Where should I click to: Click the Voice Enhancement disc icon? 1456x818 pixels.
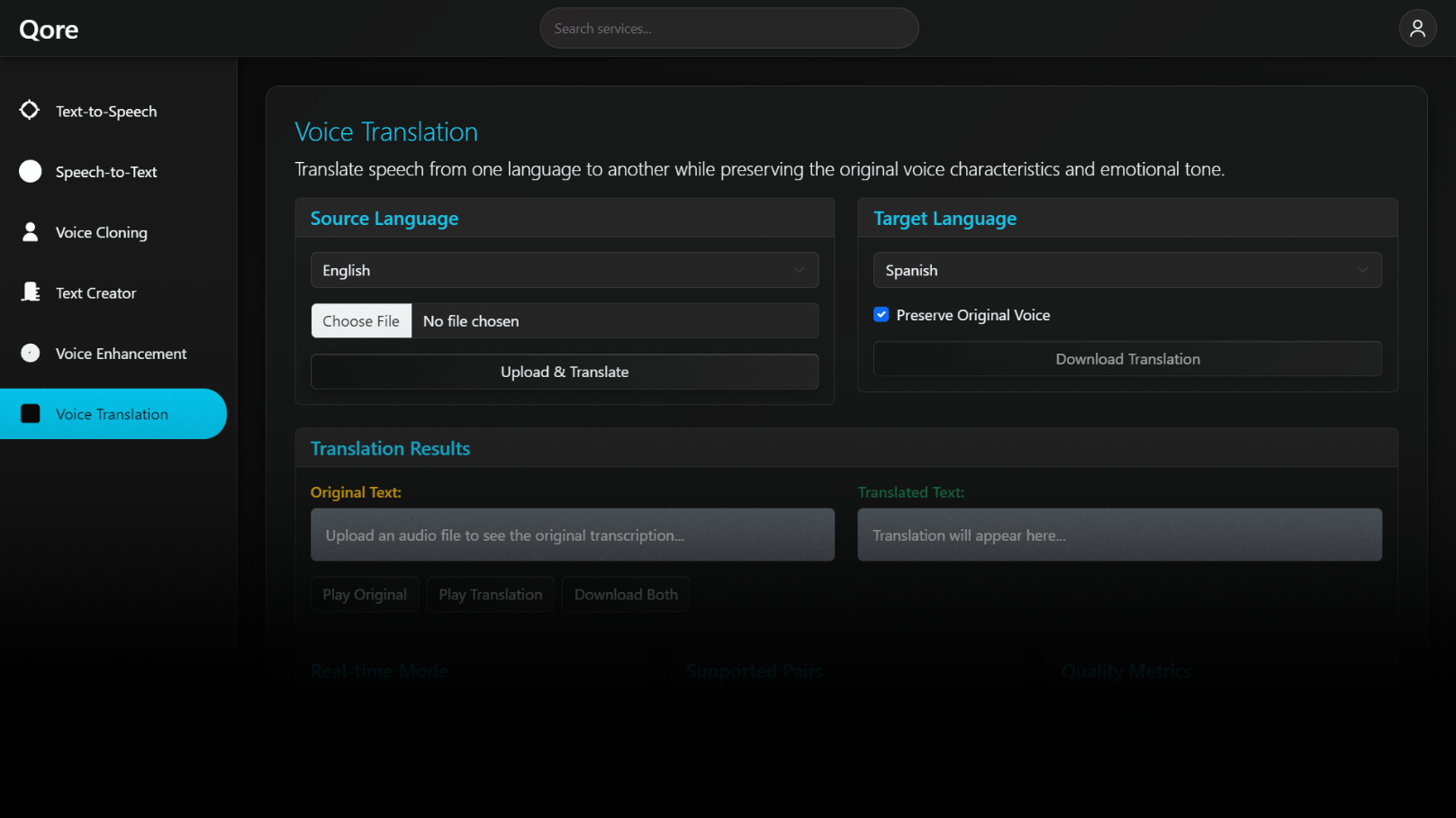tap(31, 354)
